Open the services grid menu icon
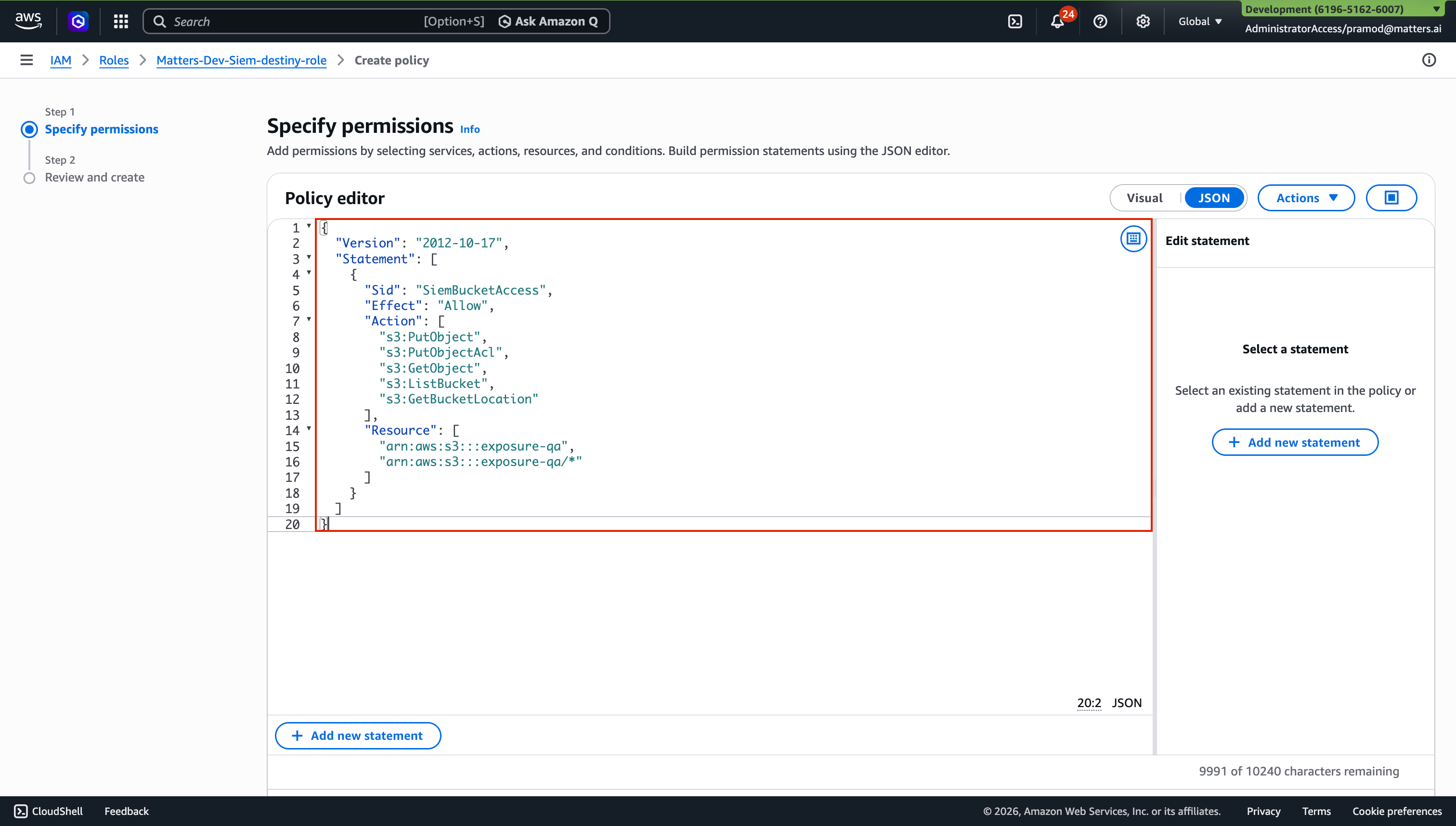 click(121, 22)
